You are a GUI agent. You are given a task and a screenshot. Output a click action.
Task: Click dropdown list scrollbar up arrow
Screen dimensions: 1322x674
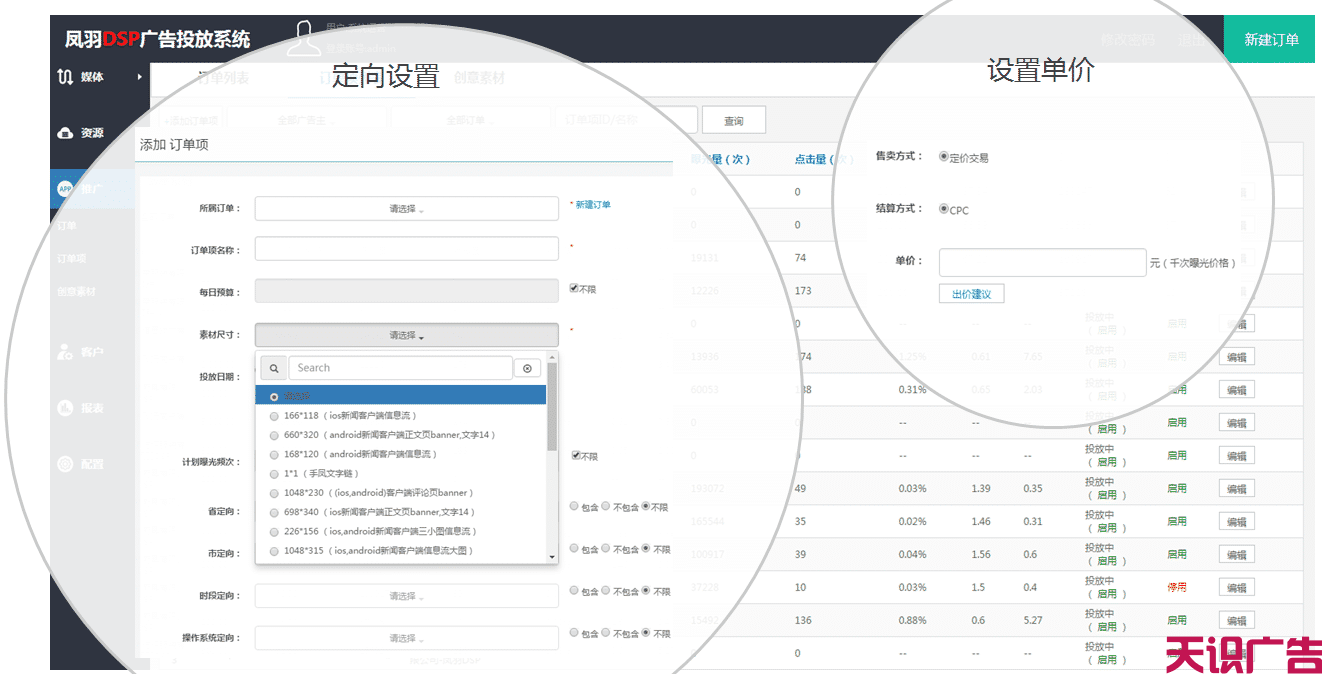click(552, 356)
